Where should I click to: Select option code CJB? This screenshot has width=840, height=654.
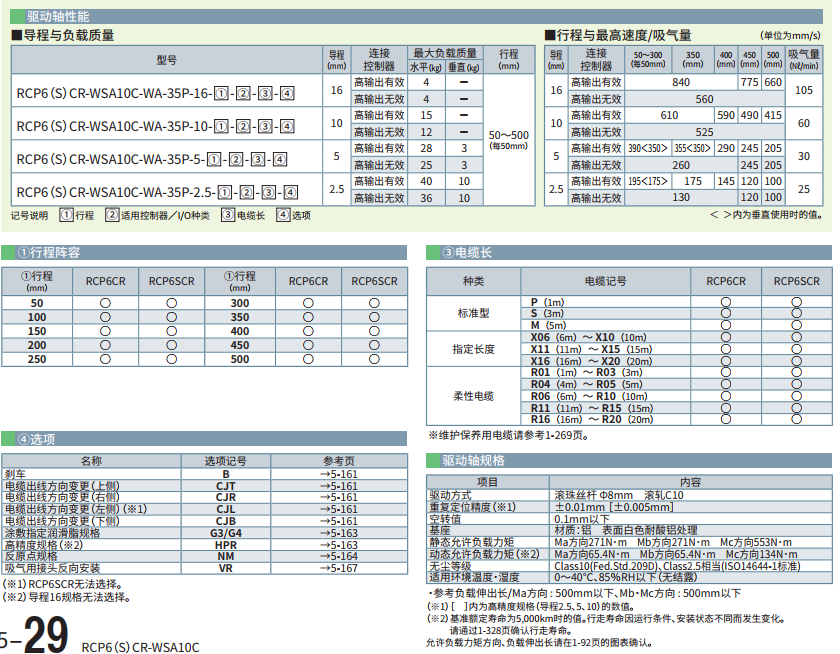coord(226,521)
